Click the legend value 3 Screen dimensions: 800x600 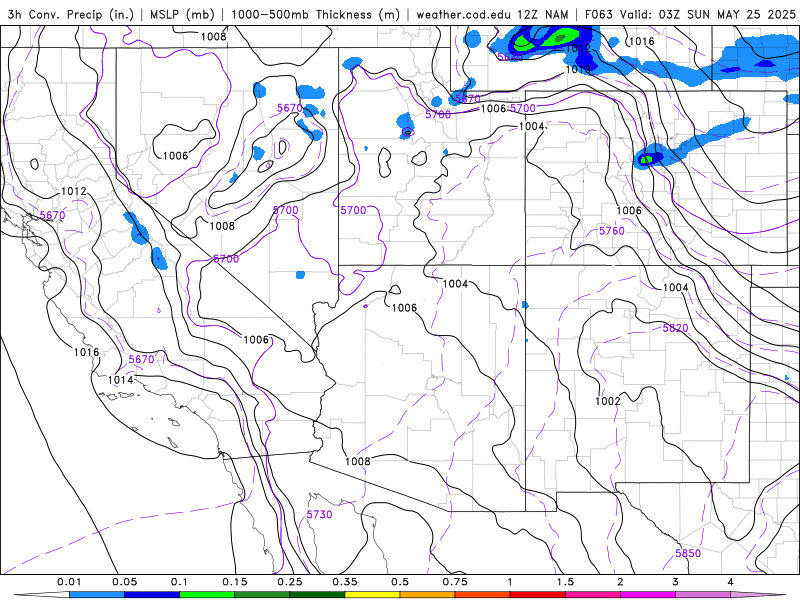[x=675, y=582]
